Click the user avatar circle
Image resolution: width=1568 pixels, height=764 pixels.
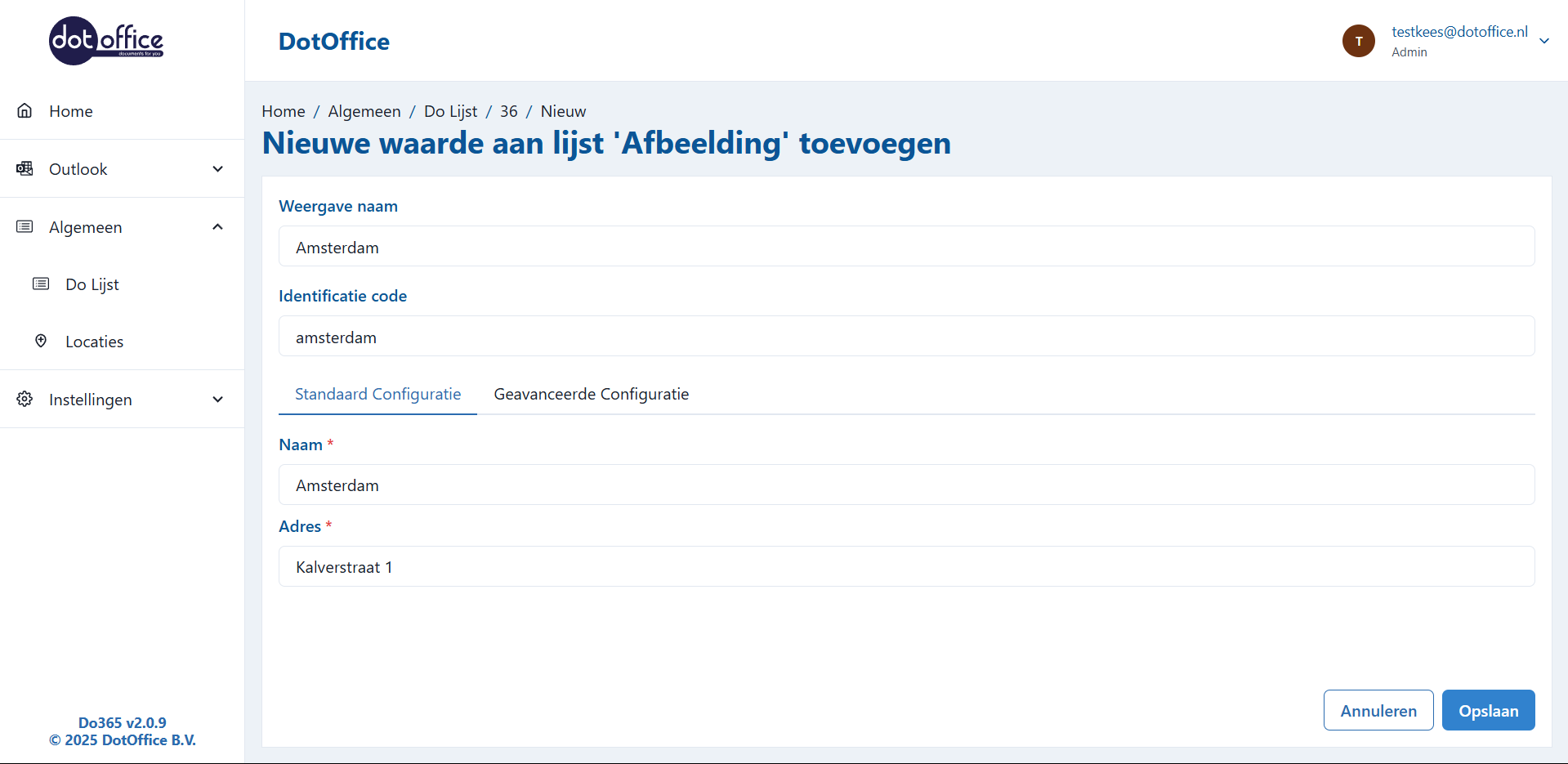coord(1358,41)
